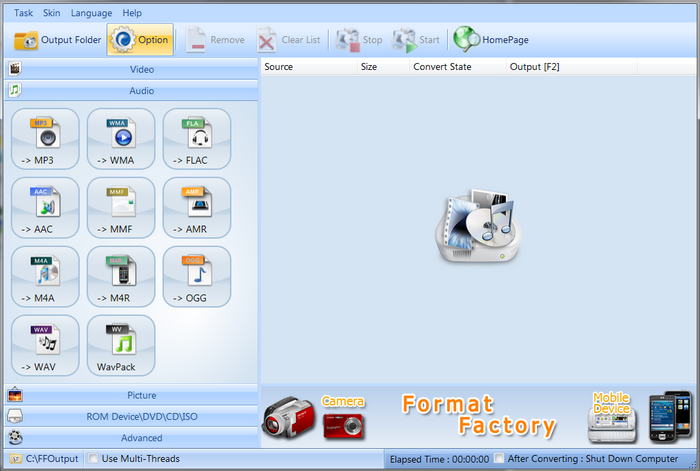Select the WMA conversion icon
The height and width of the screenshot is (471, 700).
[121, 139]
